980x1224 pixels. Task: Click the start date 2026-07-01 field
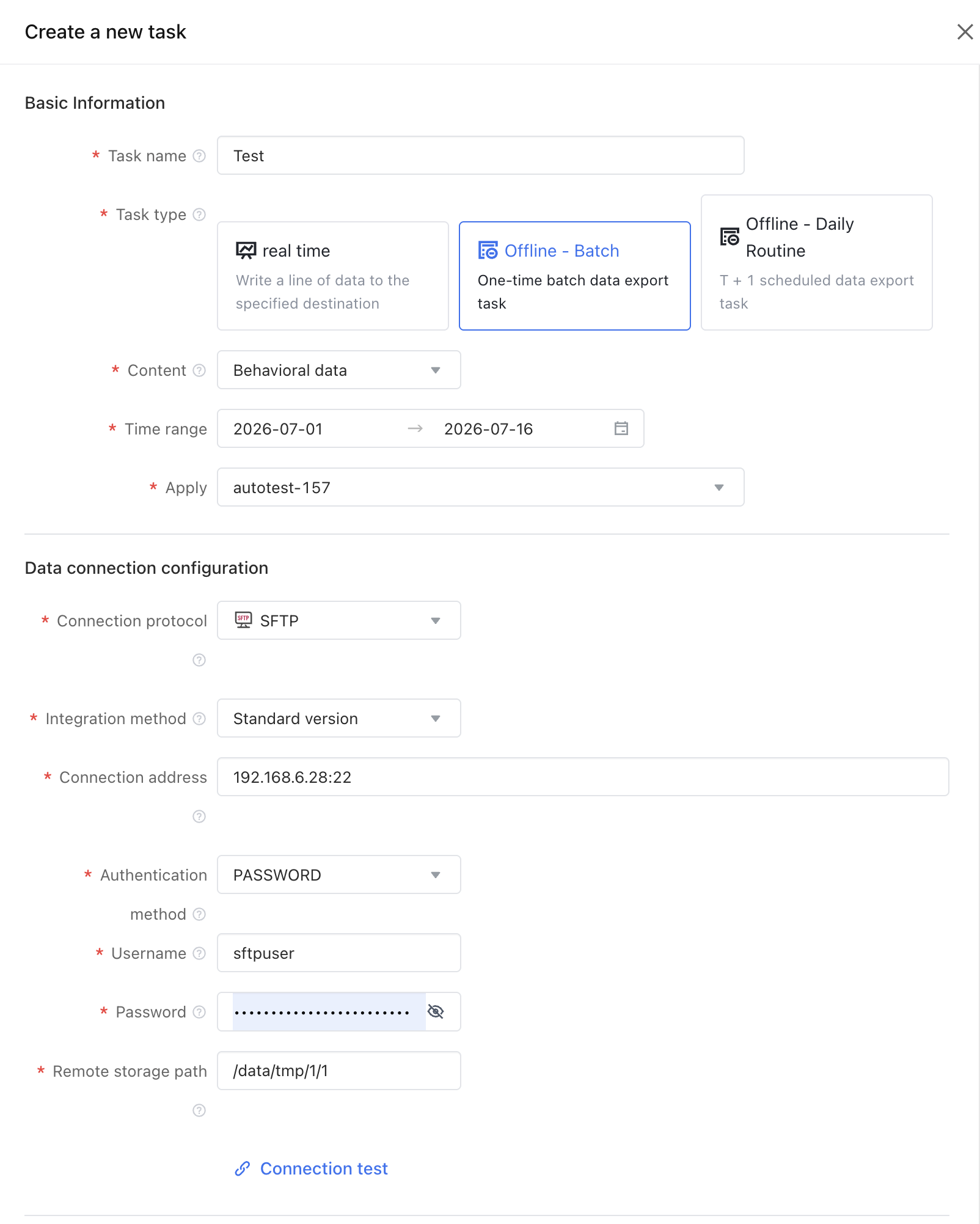311,429
